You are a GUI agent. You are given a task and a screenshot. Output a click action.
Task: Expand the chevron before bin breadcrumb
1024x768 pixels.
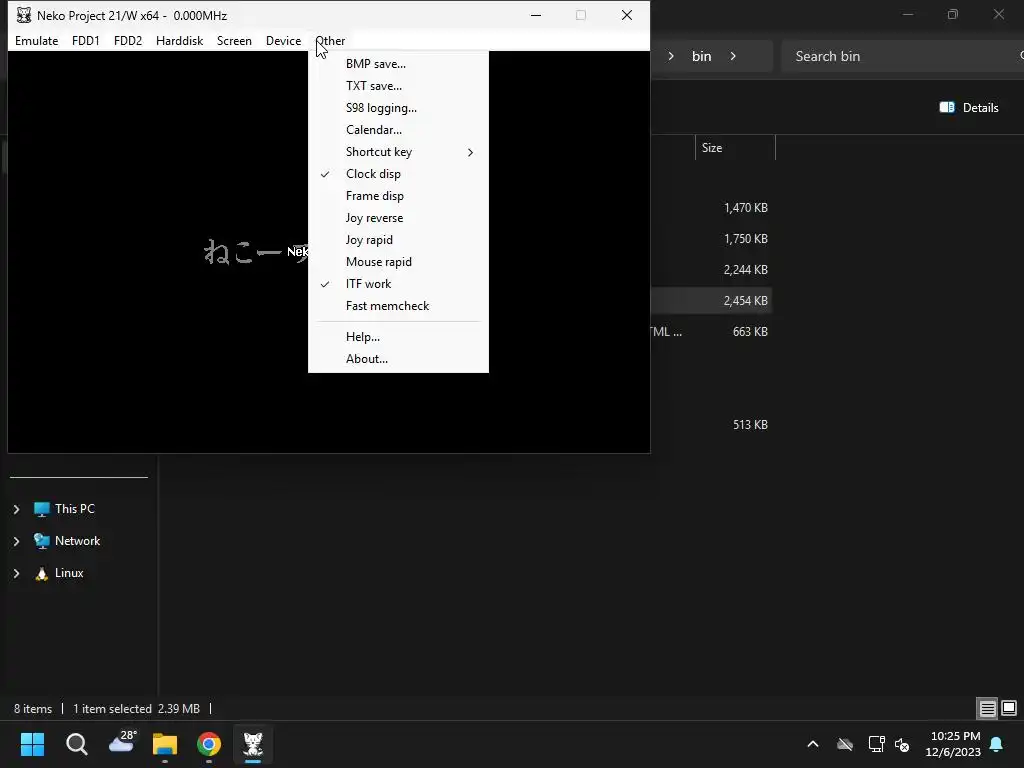[671, 56]
